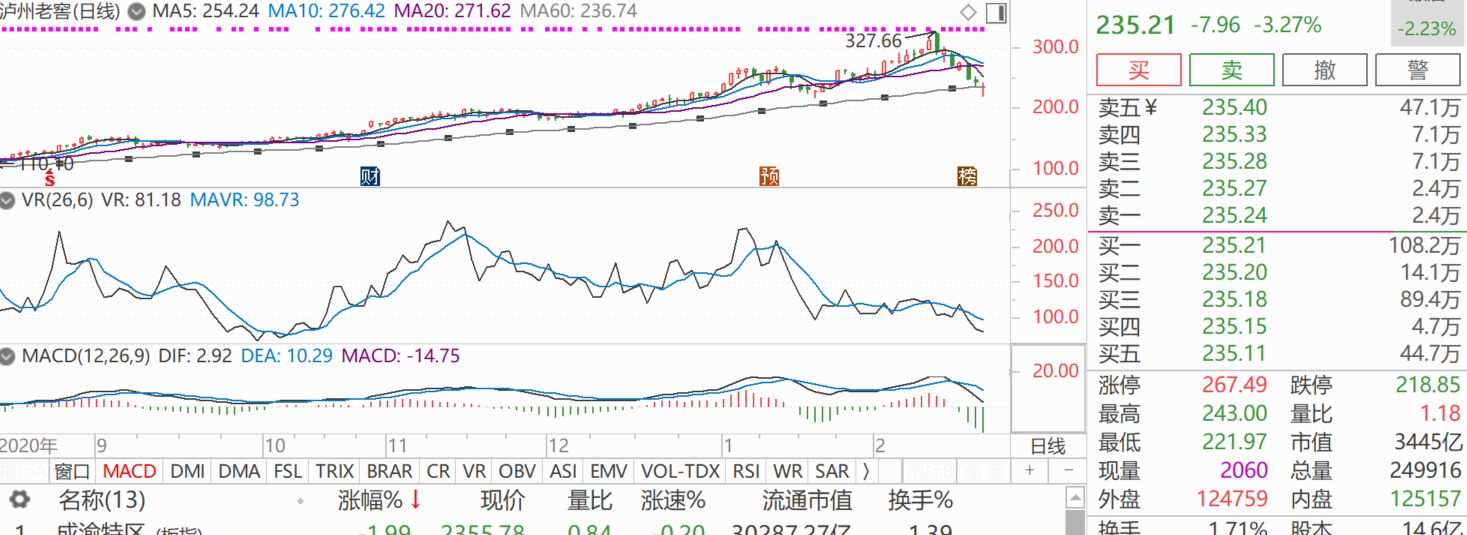Click the 警 alert button
Image resolution: width=1467 pixels, height=535 pixels.
click(1418, 70)
